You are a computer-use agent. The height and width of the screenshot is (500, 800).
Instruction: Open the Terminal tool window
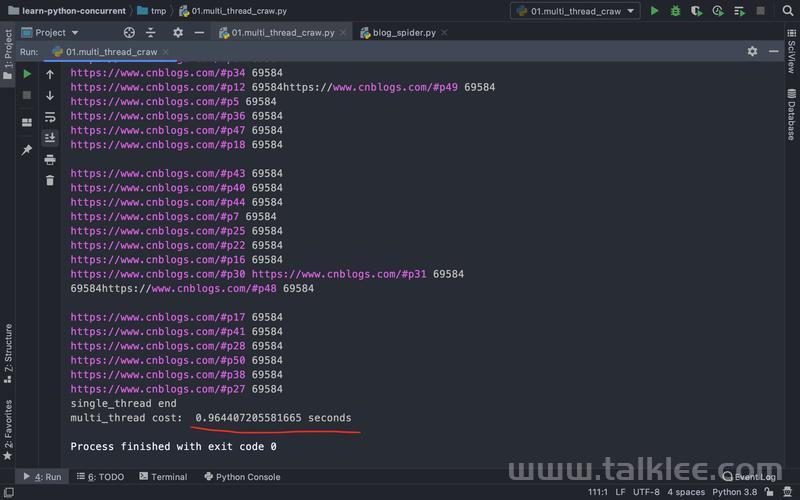[x=163, y=477]
